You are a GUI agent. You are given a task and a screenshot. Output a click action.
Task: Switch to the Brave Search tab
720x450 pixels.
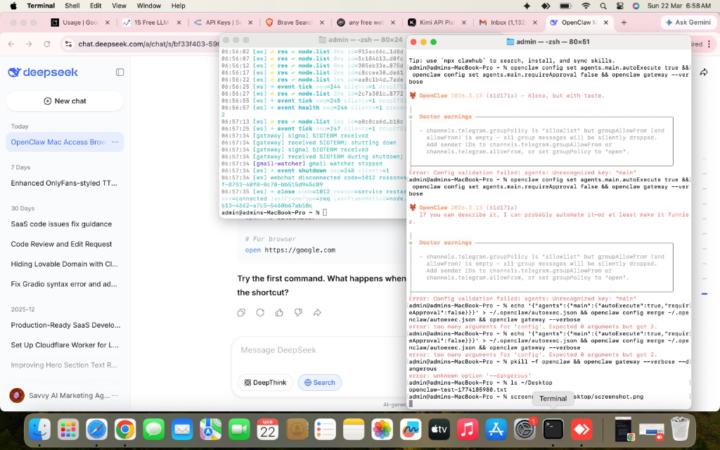[294, 22]
